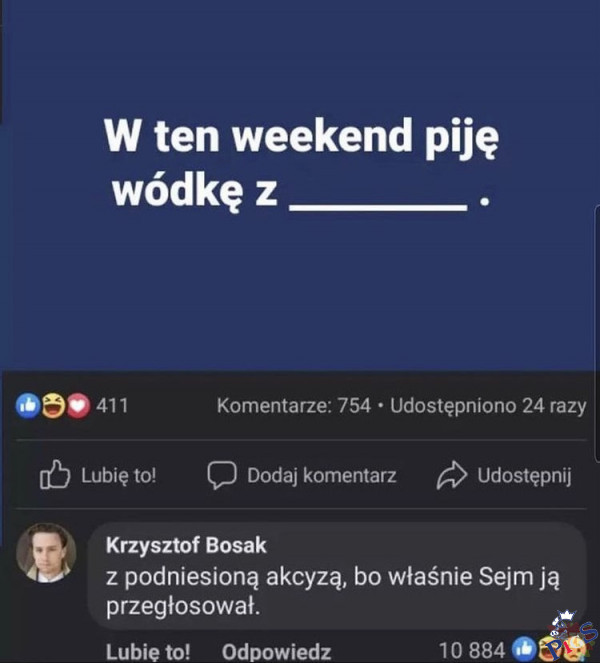Click the curved share arrow icon
This screenshot has height=663, width=600.
[452, 475]
